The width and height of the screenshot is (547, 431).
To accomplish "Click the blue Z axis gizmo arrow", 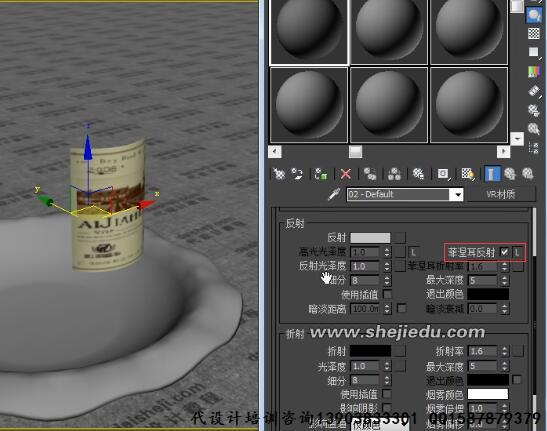I will click(x=88, y=147).
